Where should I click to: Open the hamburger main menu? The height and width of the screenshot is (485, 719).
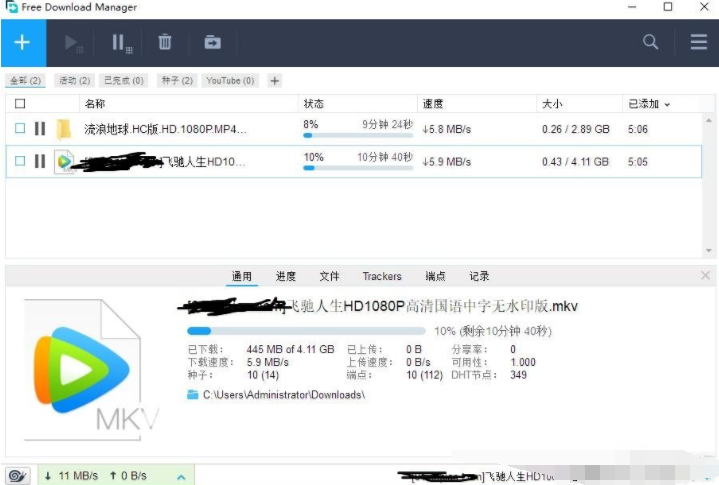(699, 42)
